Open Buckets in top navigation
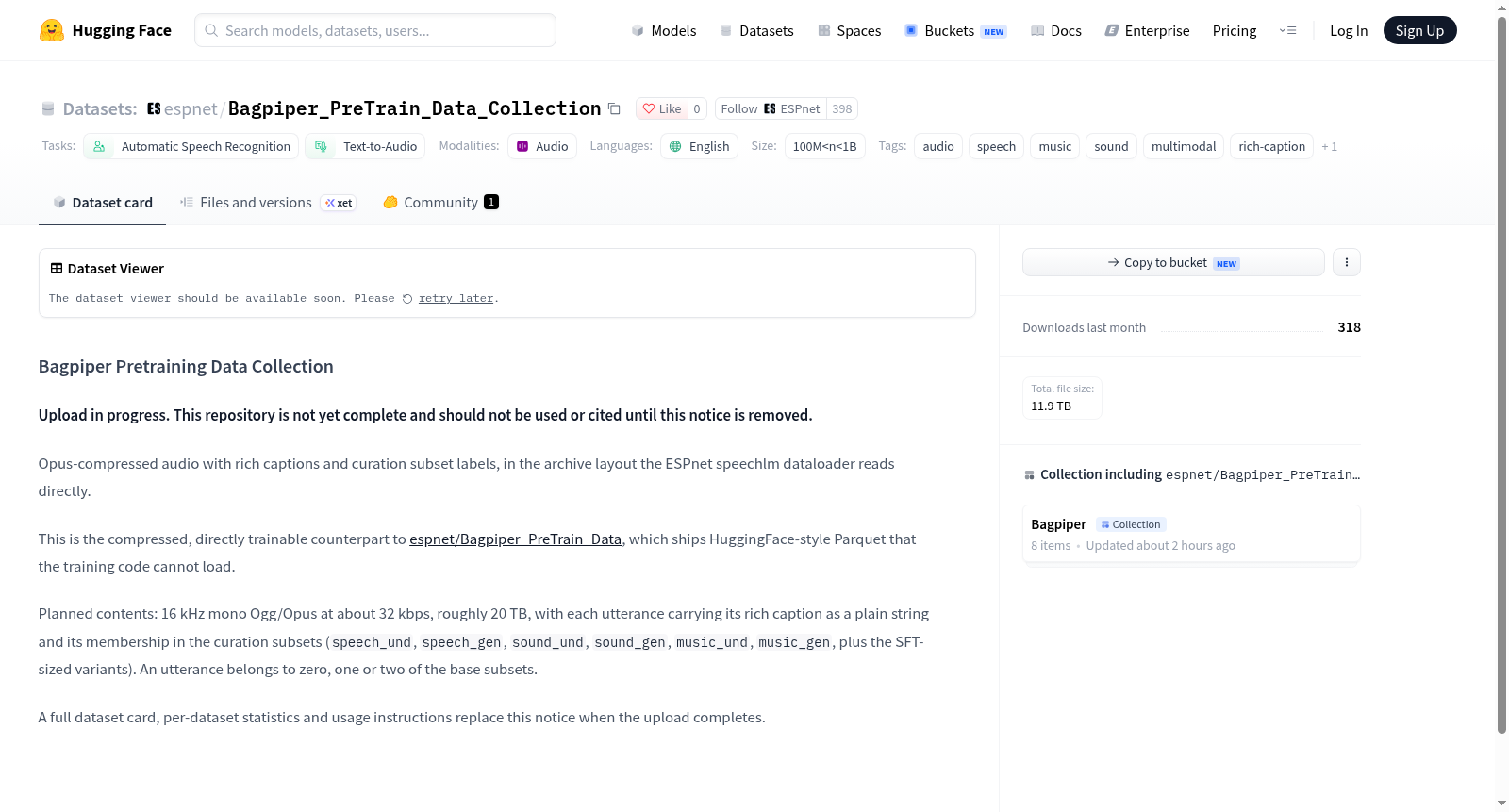The width and height of the screenshot is (1509, 812). (955, 30)
